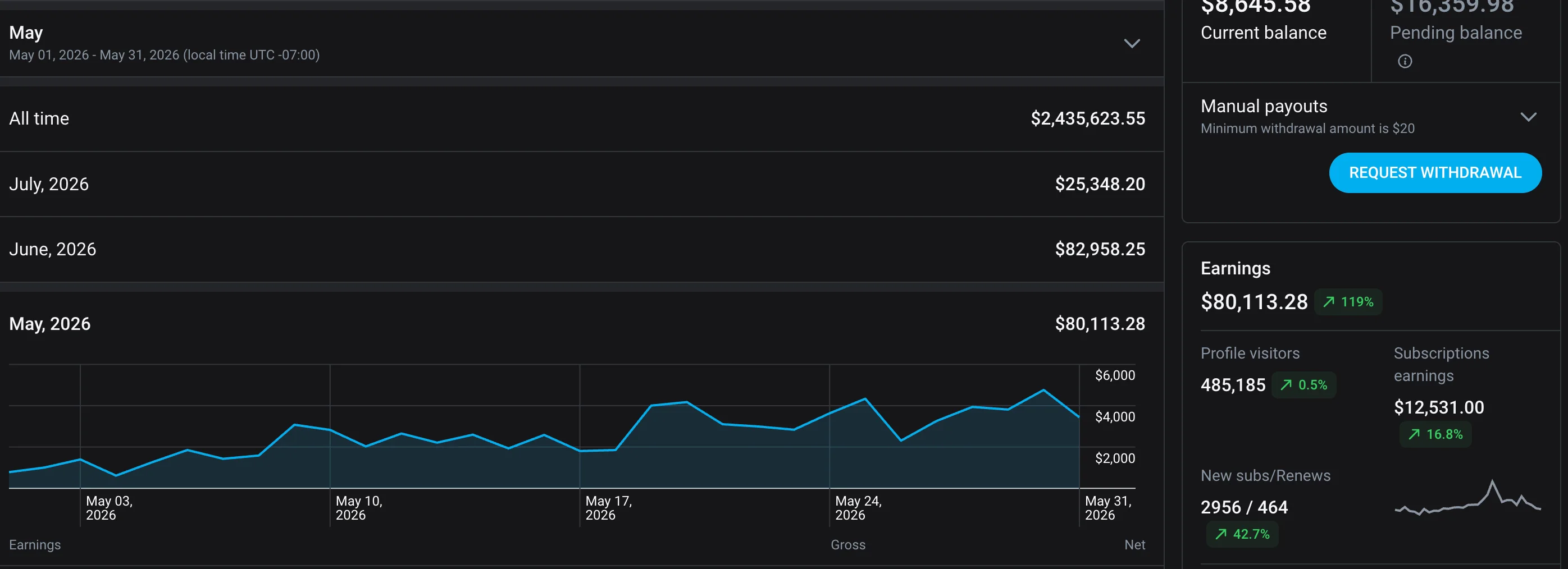
Task: Click the Net earnings label
Action: pos(1134,545)
